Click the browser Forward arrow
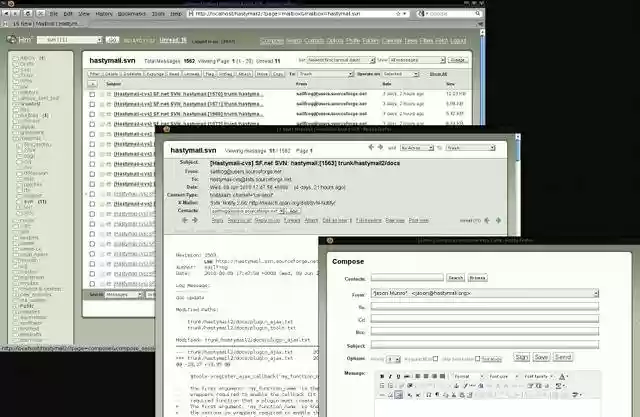Screen dimensions: 640x417 [x=16, y=13]
